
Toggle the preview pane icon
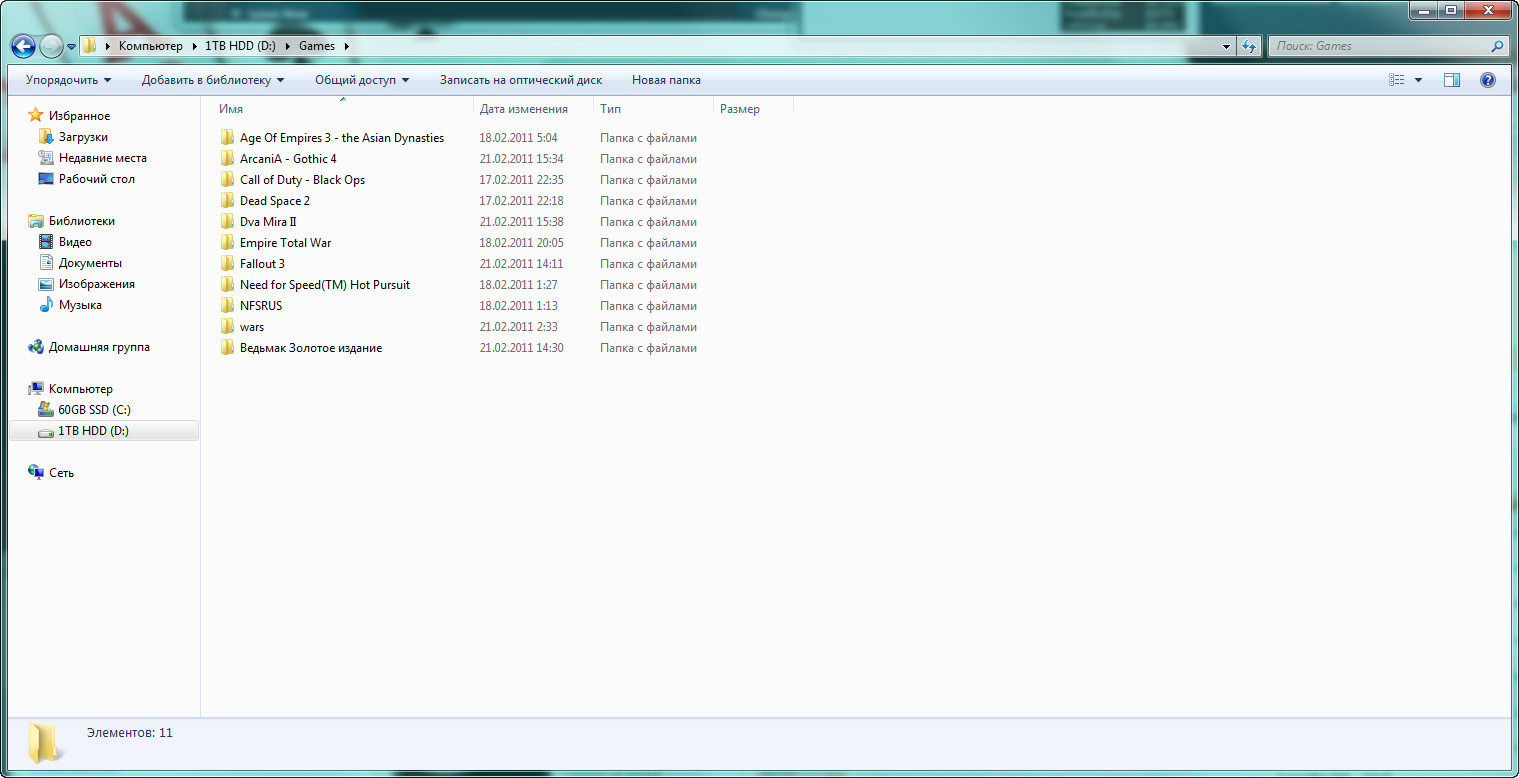tap(1452, 80)
